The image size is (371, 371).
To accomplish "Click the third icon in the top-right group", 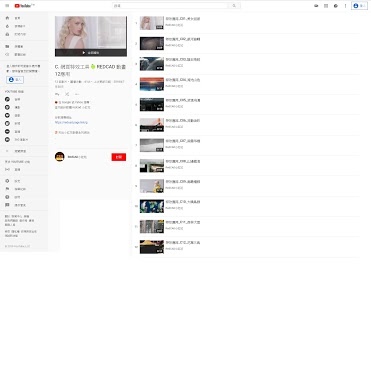I will (x=336, y=6).
